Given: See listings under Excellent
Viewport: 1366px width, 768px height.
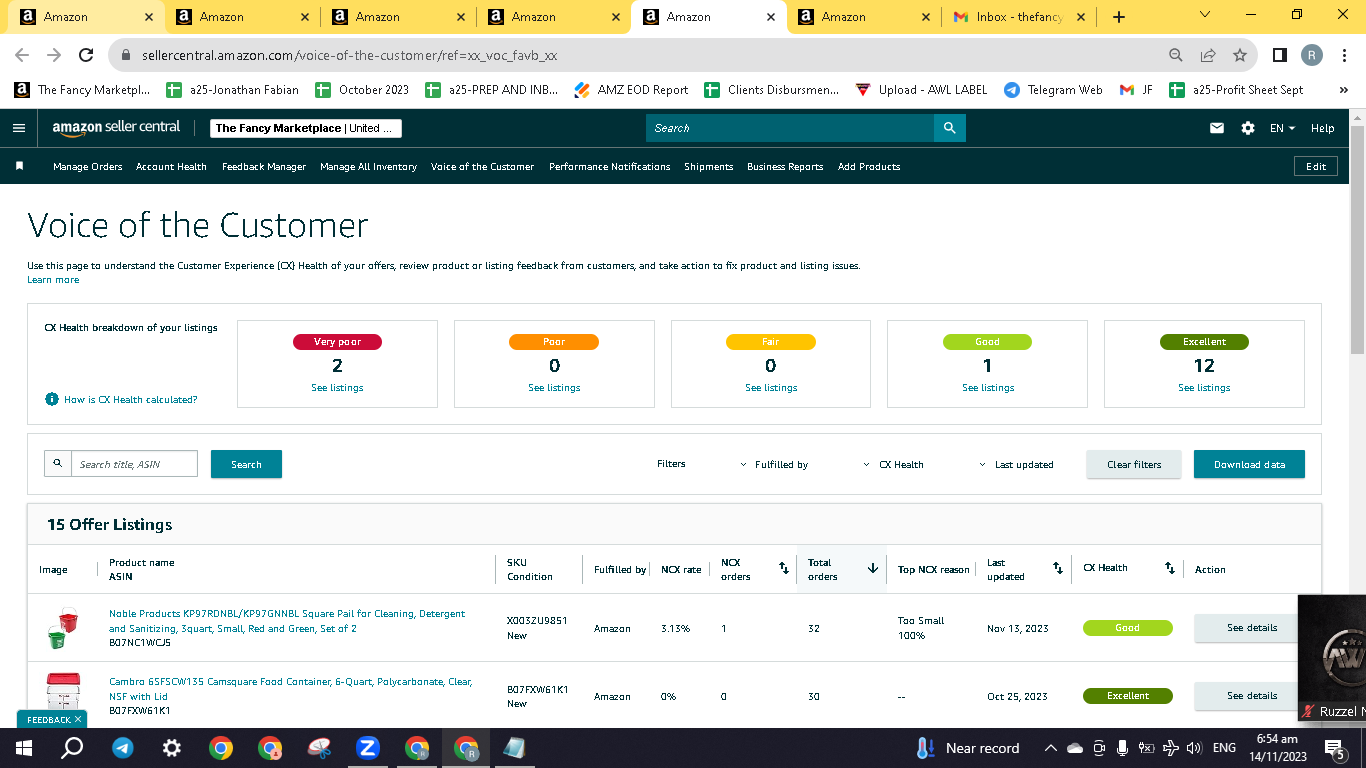Looking at the screenshot, I should coord(1204,388).
